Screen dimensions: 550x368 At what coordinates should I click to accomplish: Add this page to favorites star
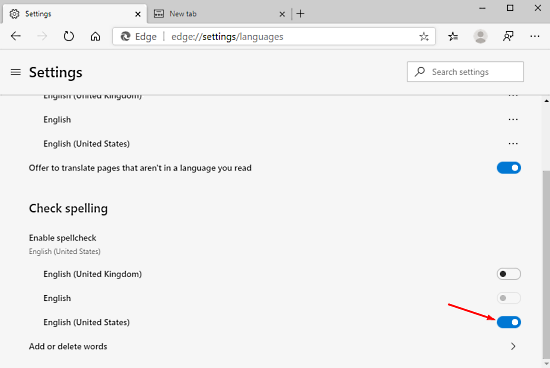pos(424,36)
